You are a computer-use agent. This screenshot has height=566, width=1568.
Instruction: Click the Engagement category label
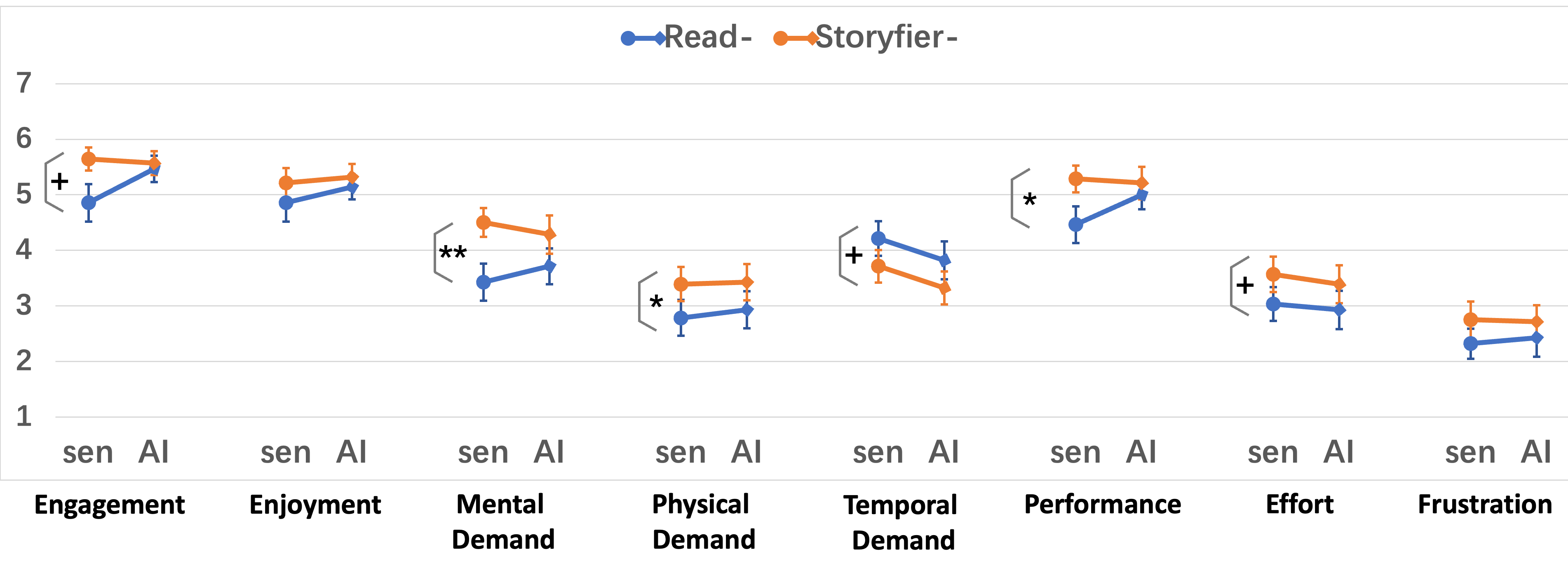110,505
